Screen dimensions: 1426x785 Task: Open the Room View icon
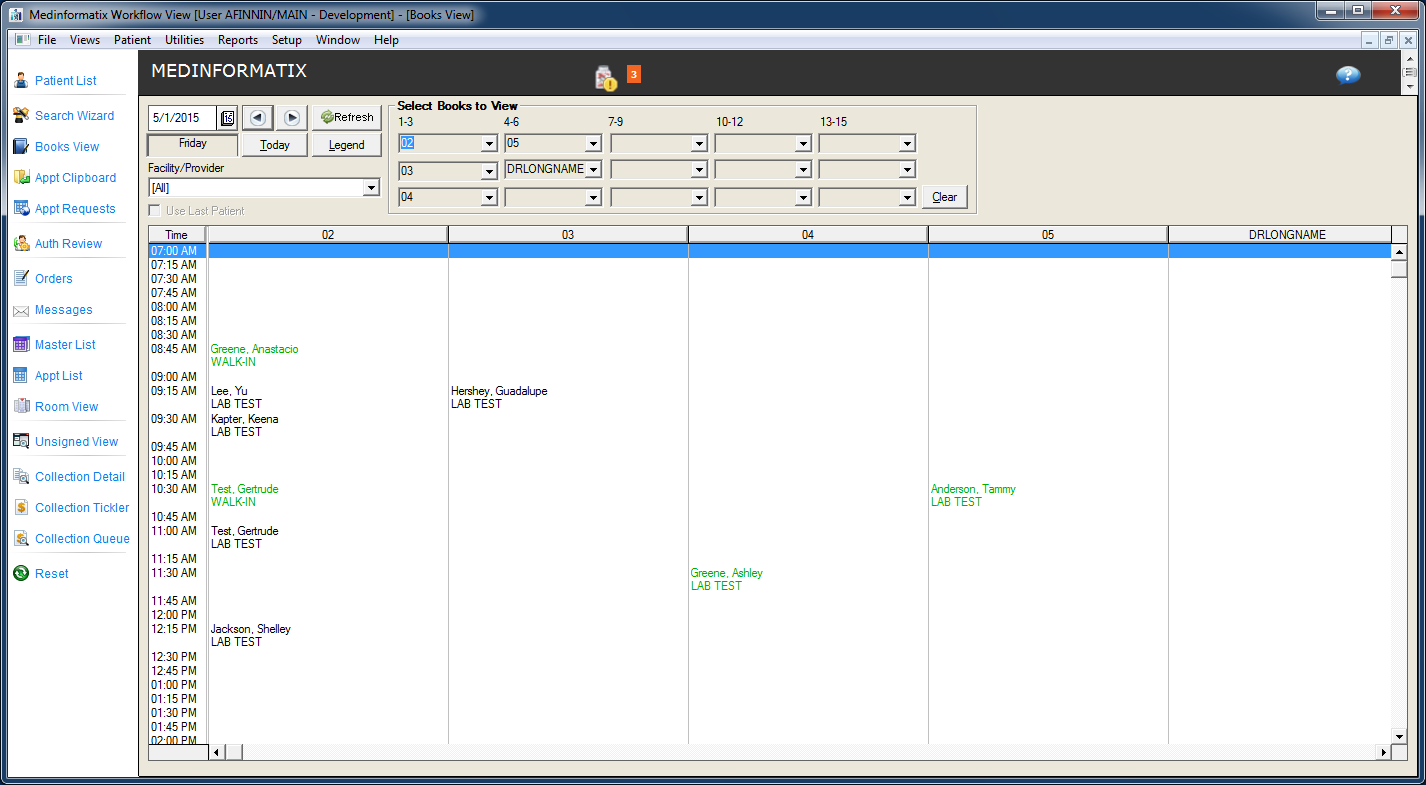point(21,407)
